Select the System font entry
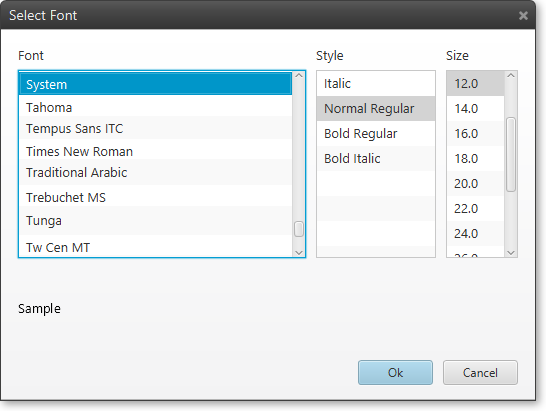546x411 pixels. (156, 84)
